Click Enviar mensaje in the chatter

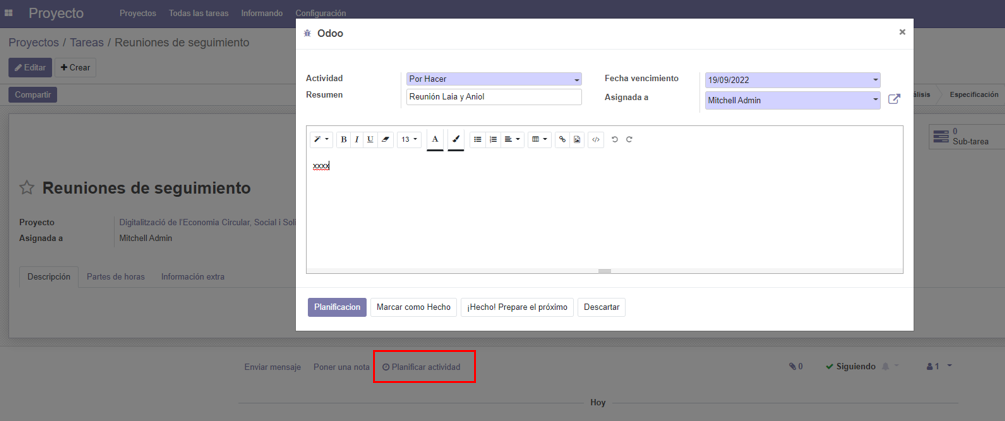[272, 367]
